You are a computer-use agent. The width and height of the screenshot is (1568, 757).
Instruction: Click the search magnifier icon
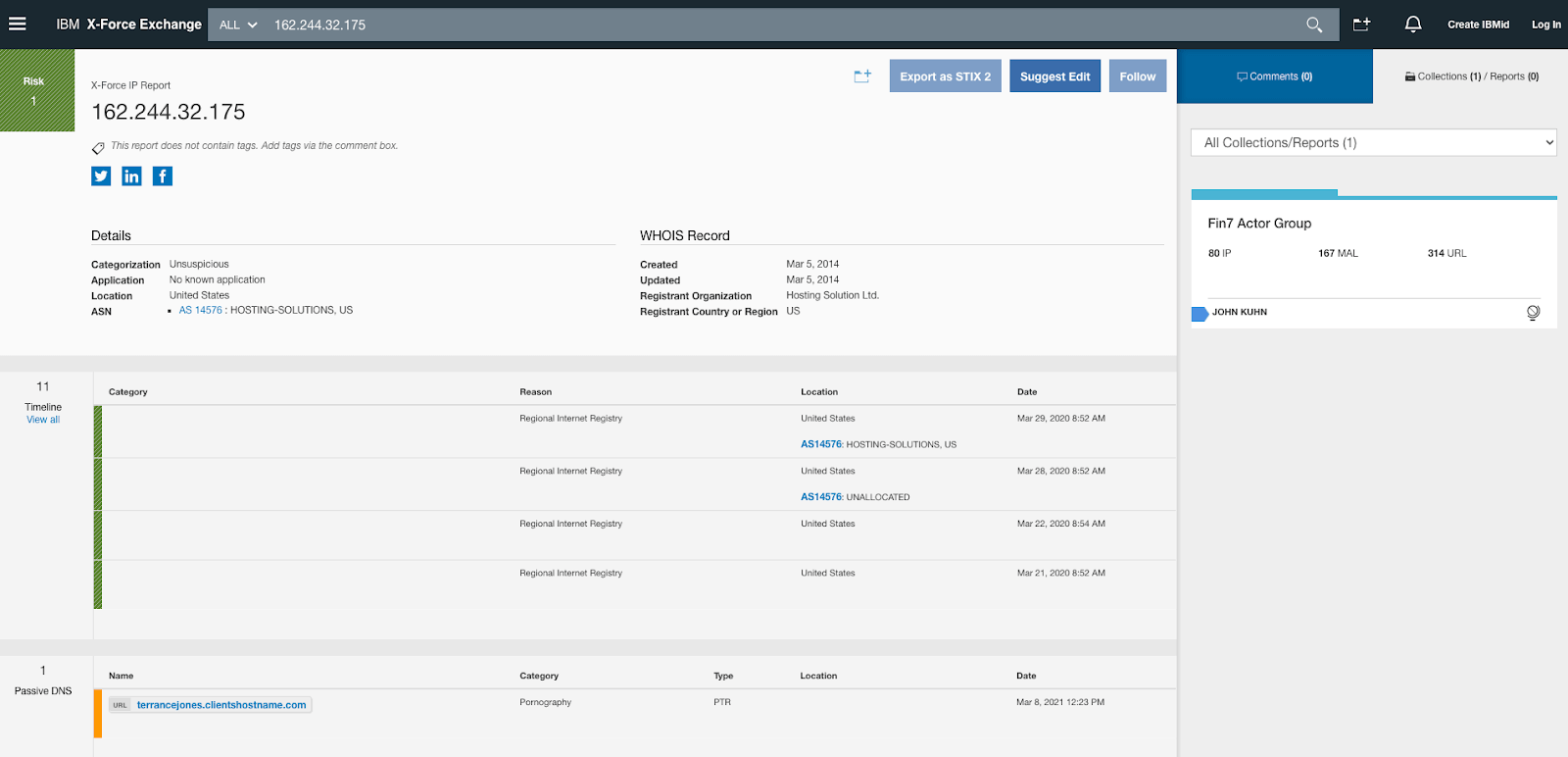[x=1314, y=25]
